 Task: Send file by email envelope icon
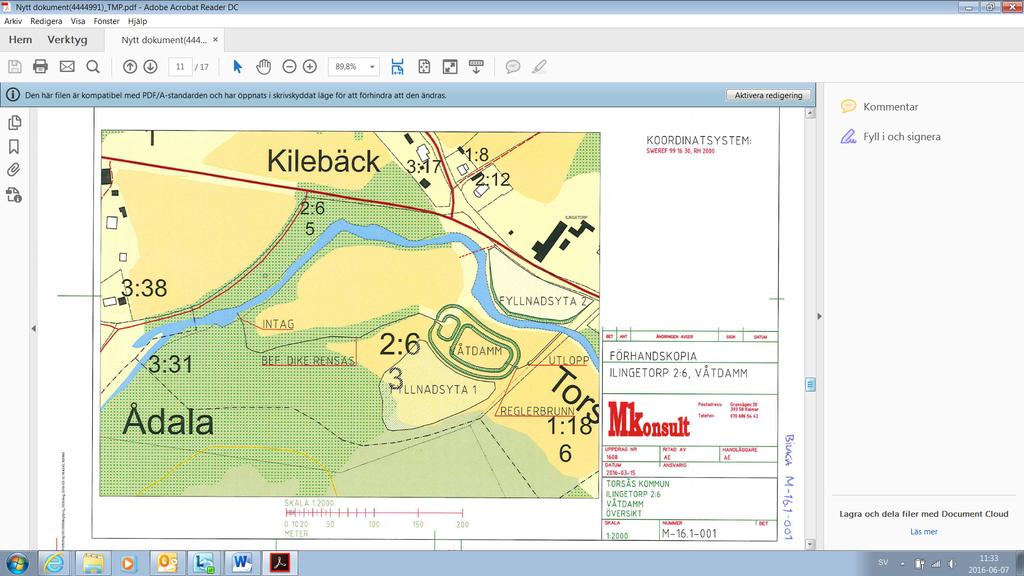pyautogui.click(x=67, y=67)
